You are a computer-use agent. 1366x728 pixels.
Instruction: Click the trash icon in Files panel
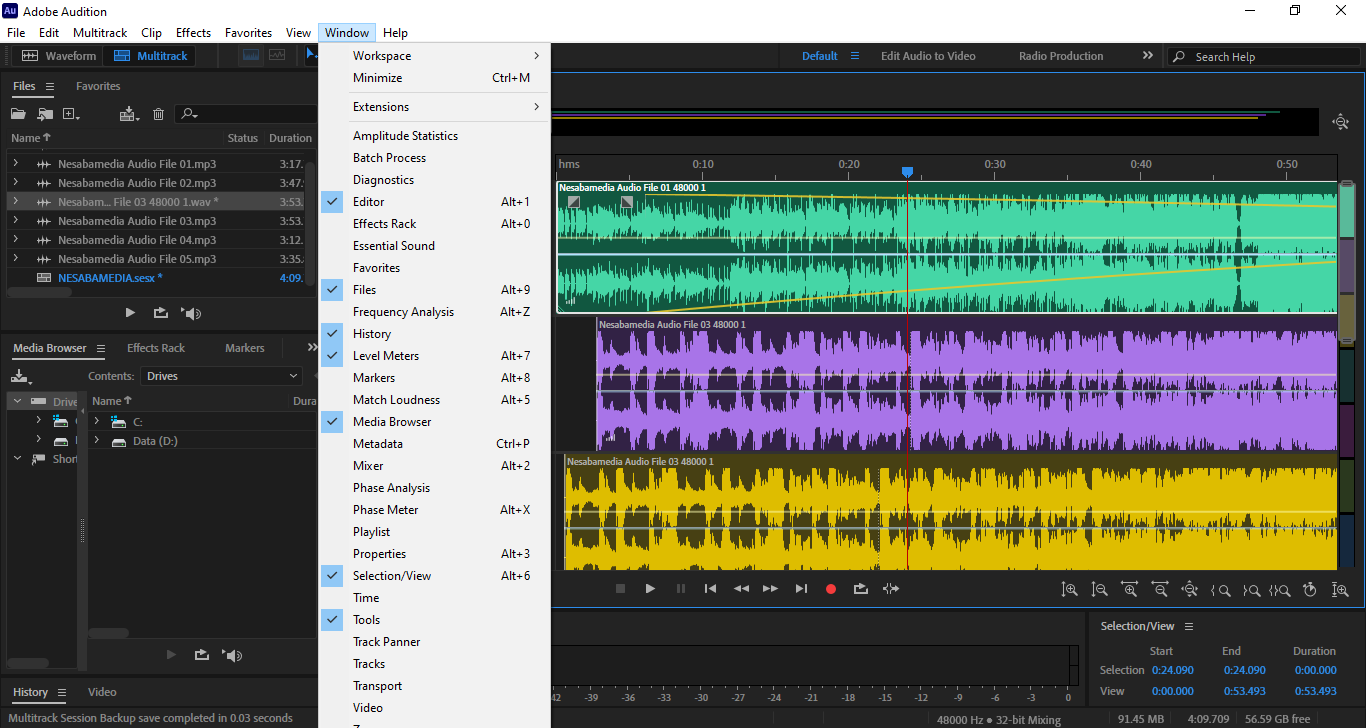[158, 114]
